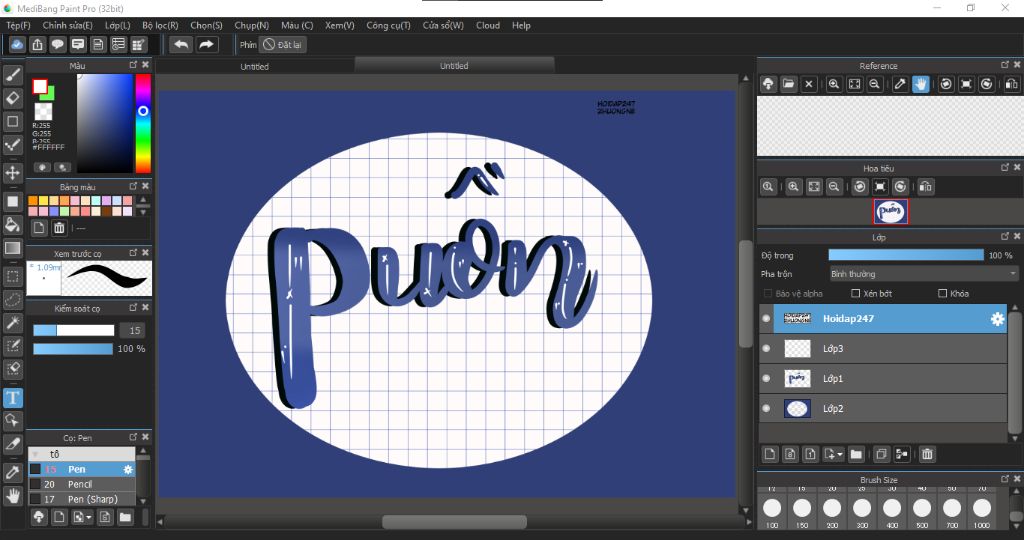Hide the Lớp2 layer

767,409
